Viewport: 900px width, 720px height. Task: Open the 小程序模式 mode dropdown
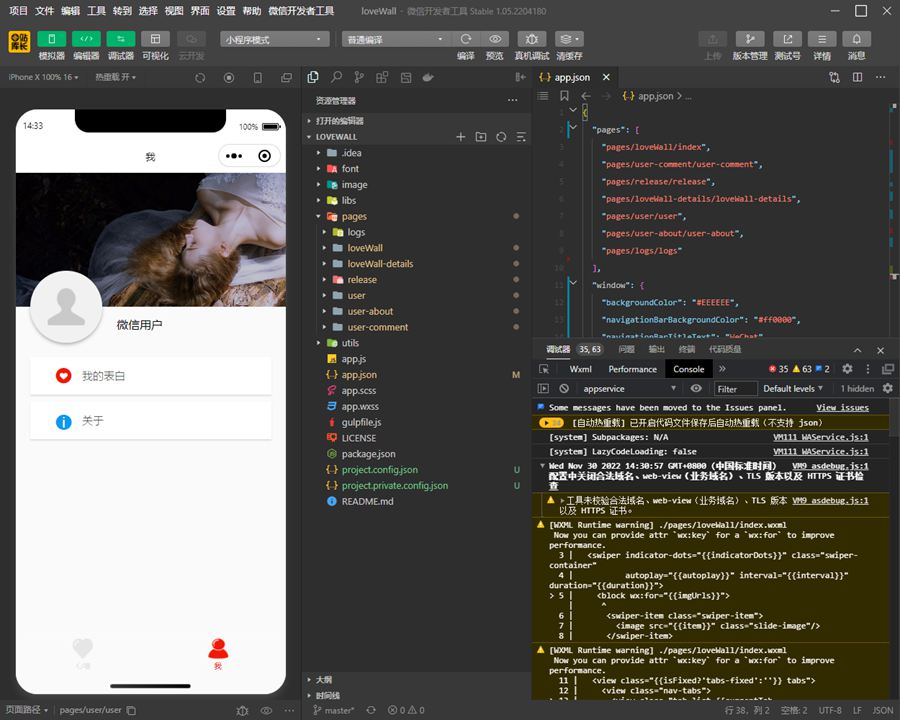pos(275,39)
